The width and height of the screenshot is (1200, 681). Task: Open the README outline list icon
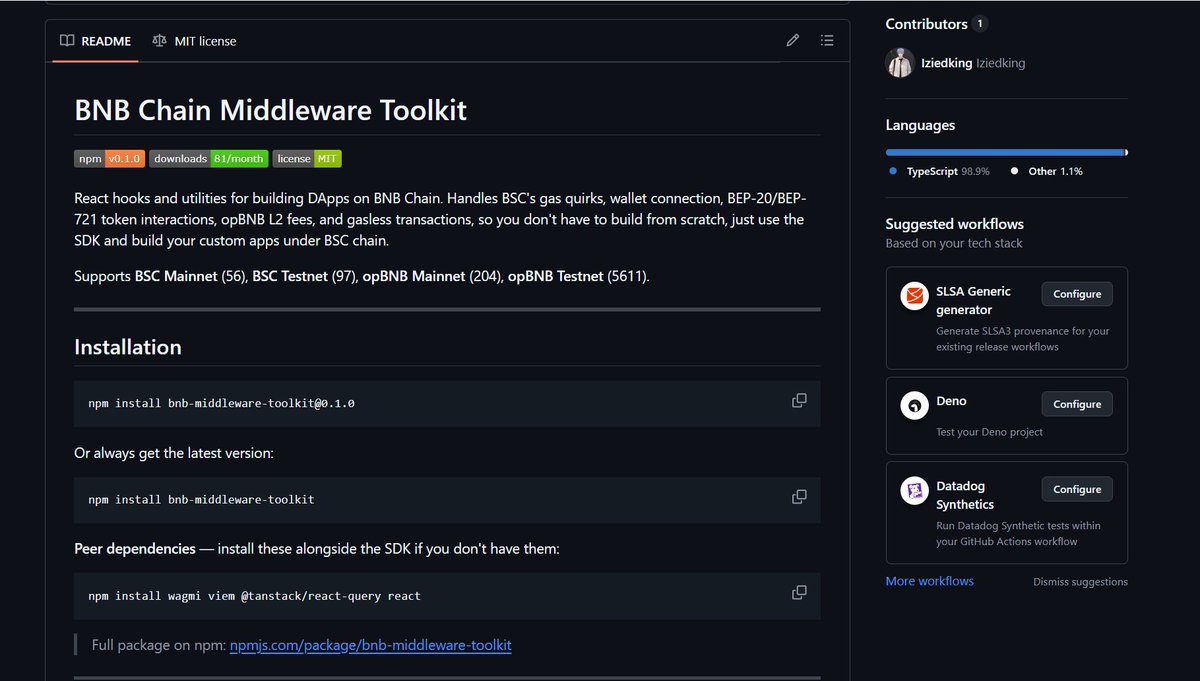[827, 41]
